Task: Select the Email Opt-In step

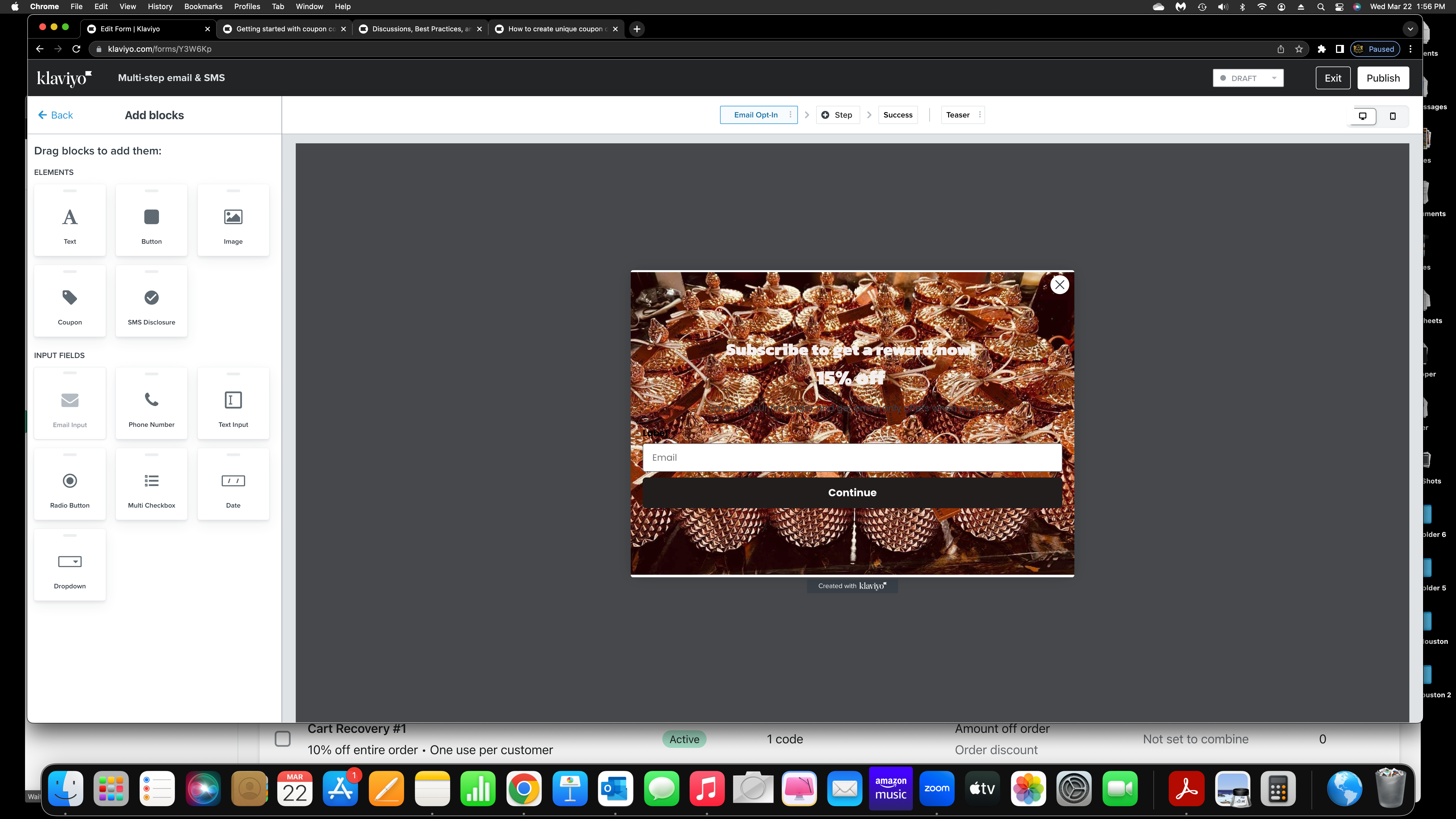Action: (x=756, y=115)
